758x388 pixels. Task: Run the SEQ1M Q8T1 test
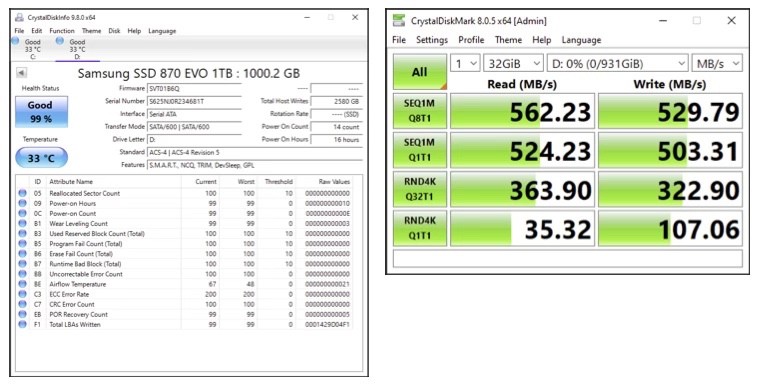[420, 111]
